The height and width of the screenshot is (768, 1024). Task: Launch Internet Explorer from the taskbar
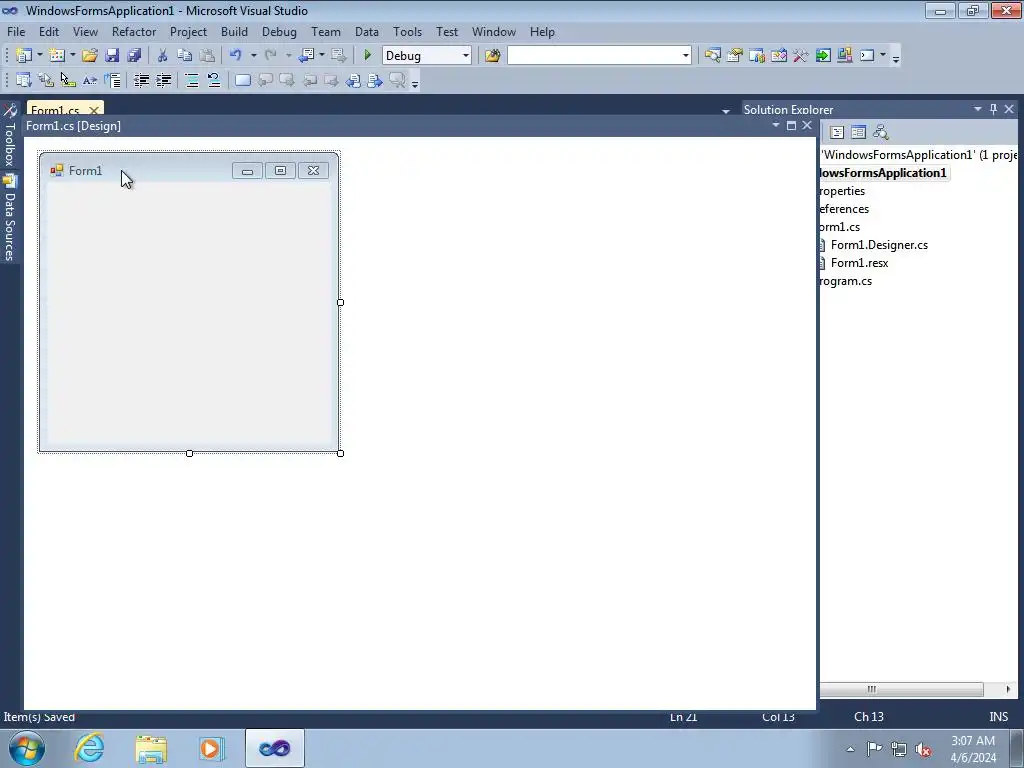pyautogui.click(x=89, y=748)
